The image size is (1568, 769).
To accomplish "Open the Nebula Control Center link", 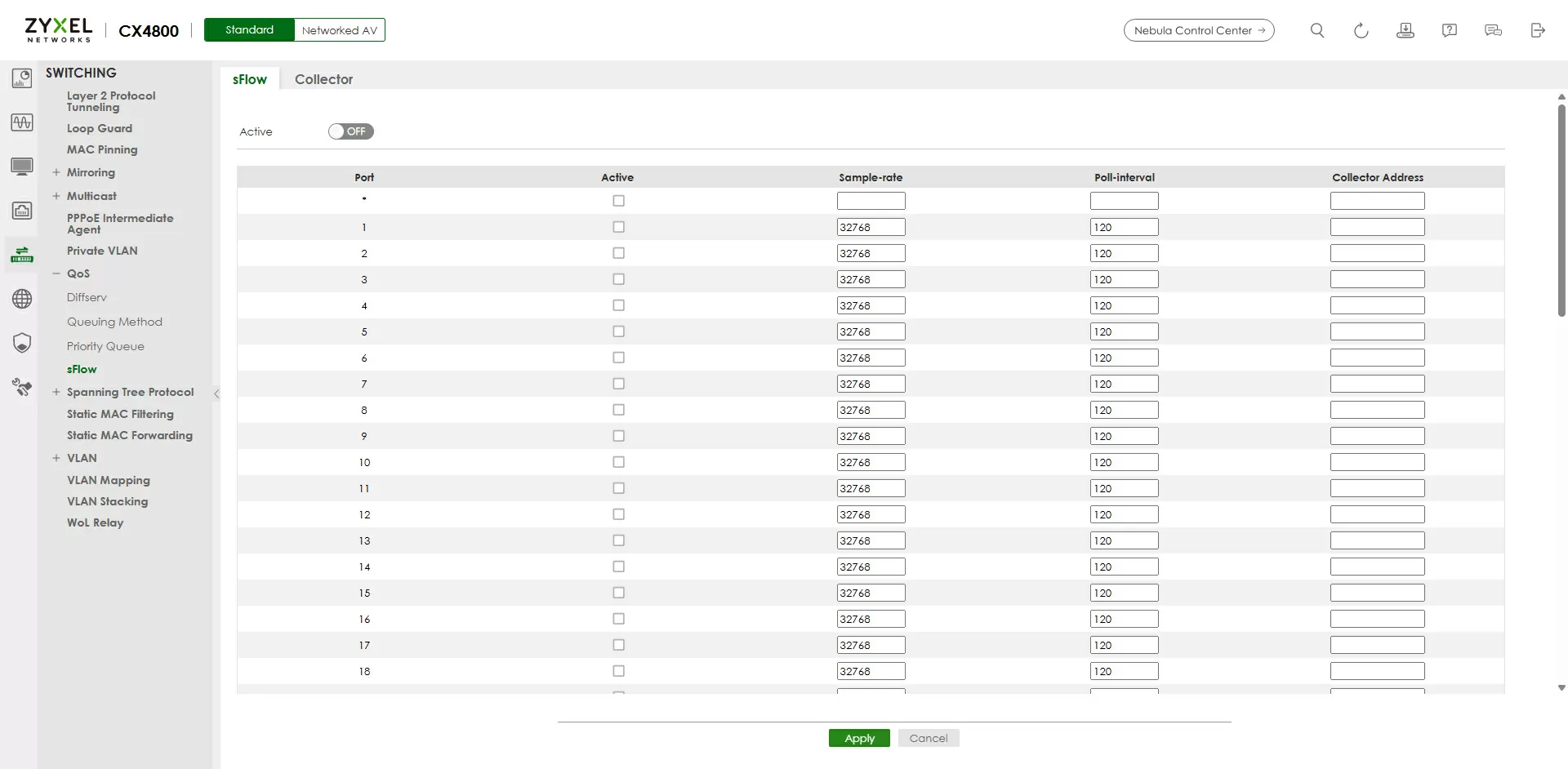I will coord(1198,30).
